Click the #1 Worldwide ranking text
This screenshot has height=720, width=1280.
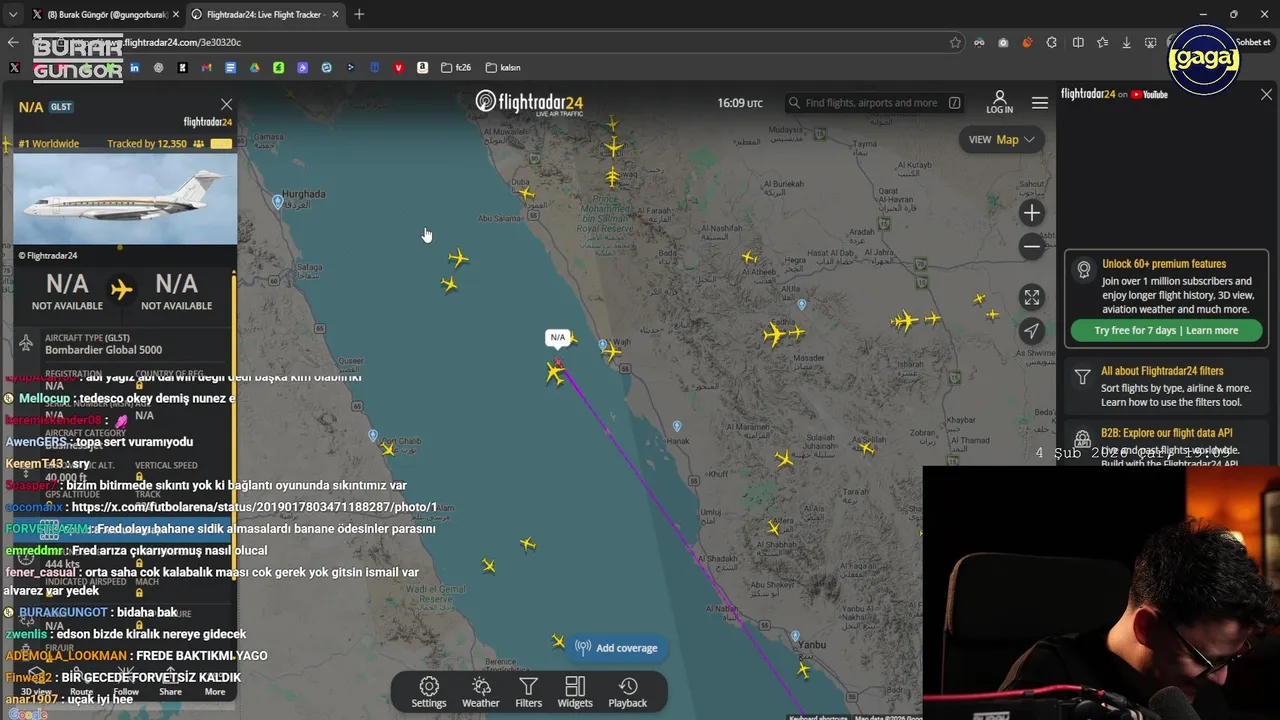(x=48, y=144)
